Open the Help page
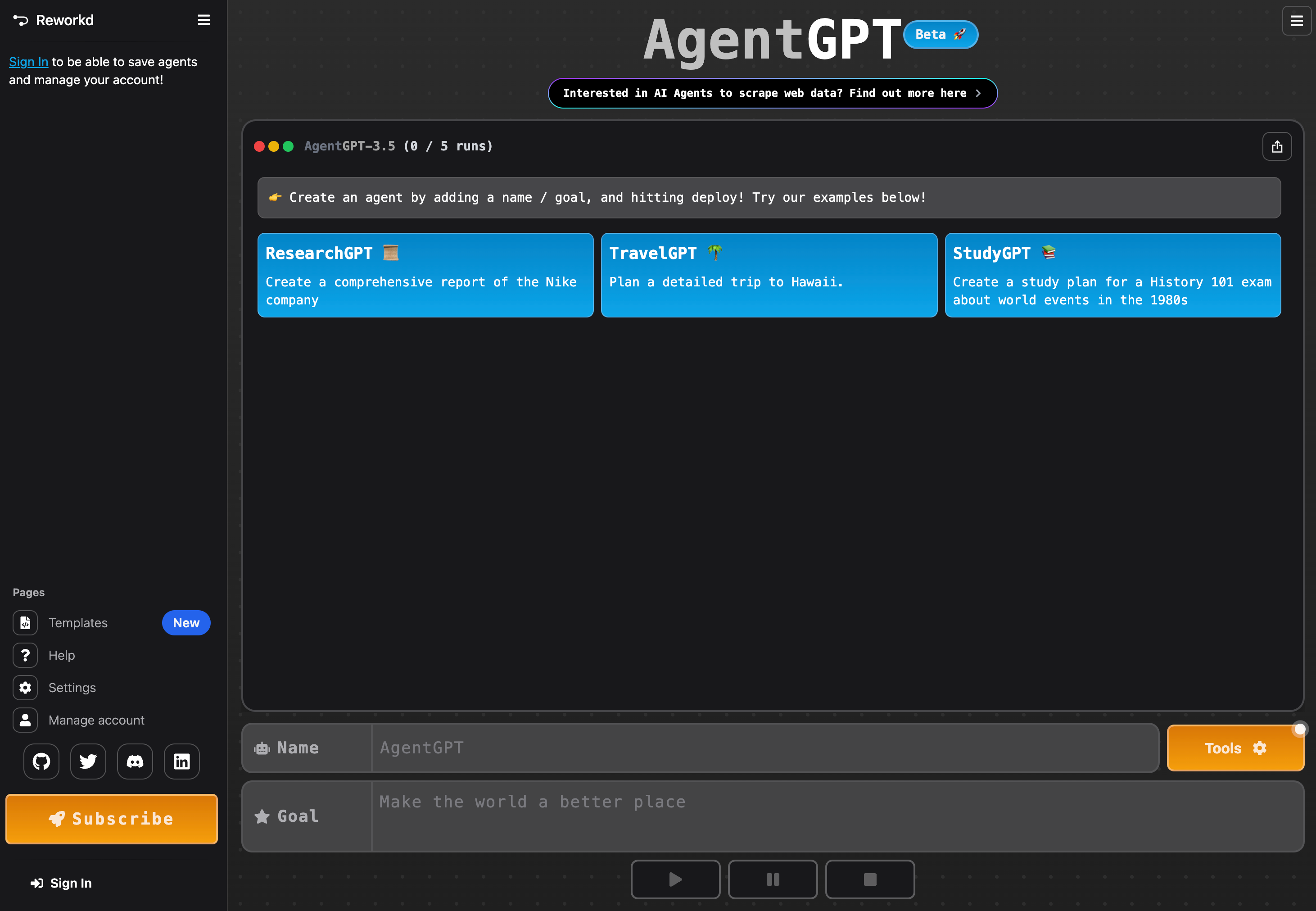The height and width of the screenshot is (911, 1316). (62, 655)
